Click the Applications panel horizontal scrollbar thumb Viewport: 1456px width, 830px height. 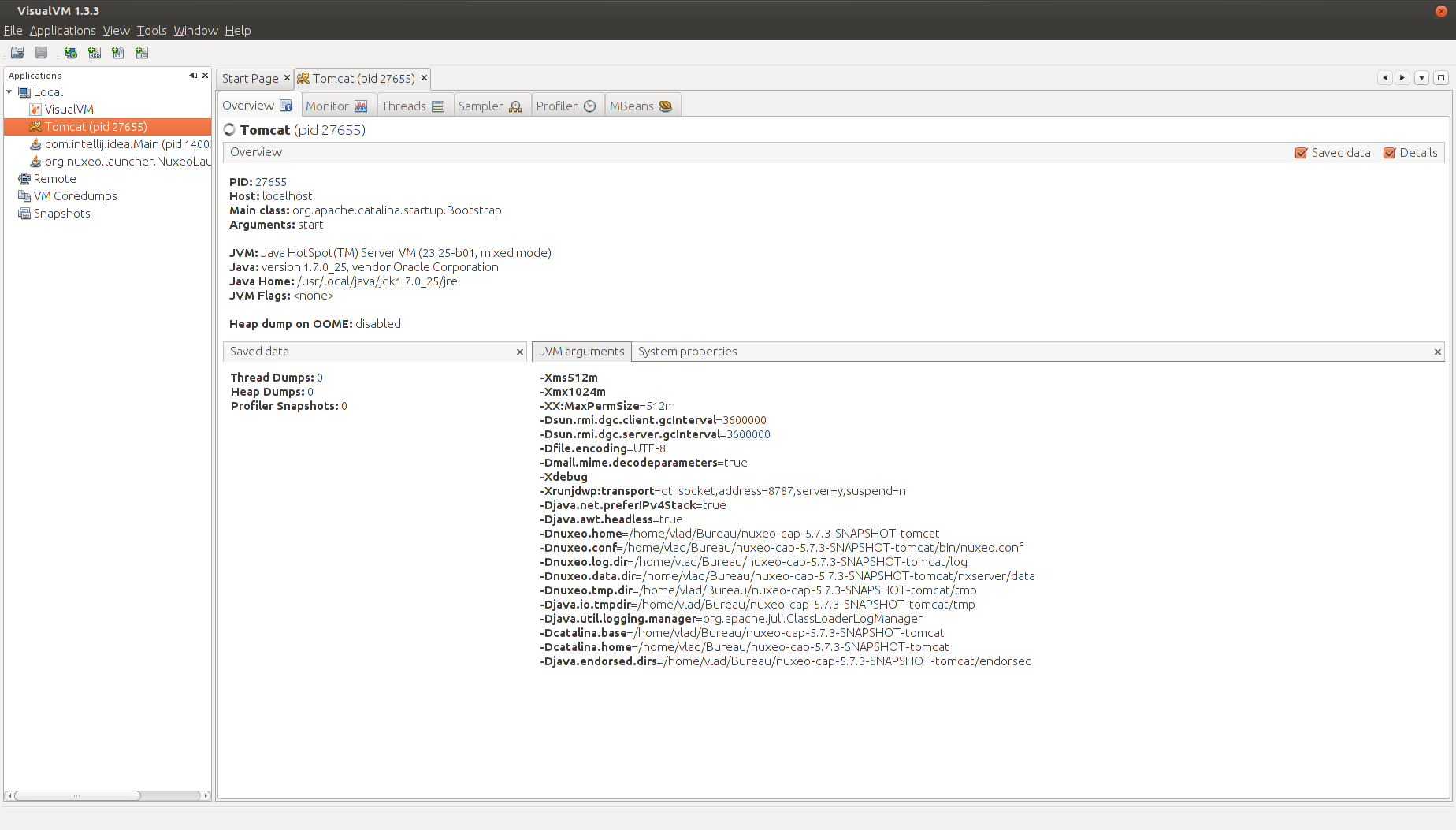(77, 796)
